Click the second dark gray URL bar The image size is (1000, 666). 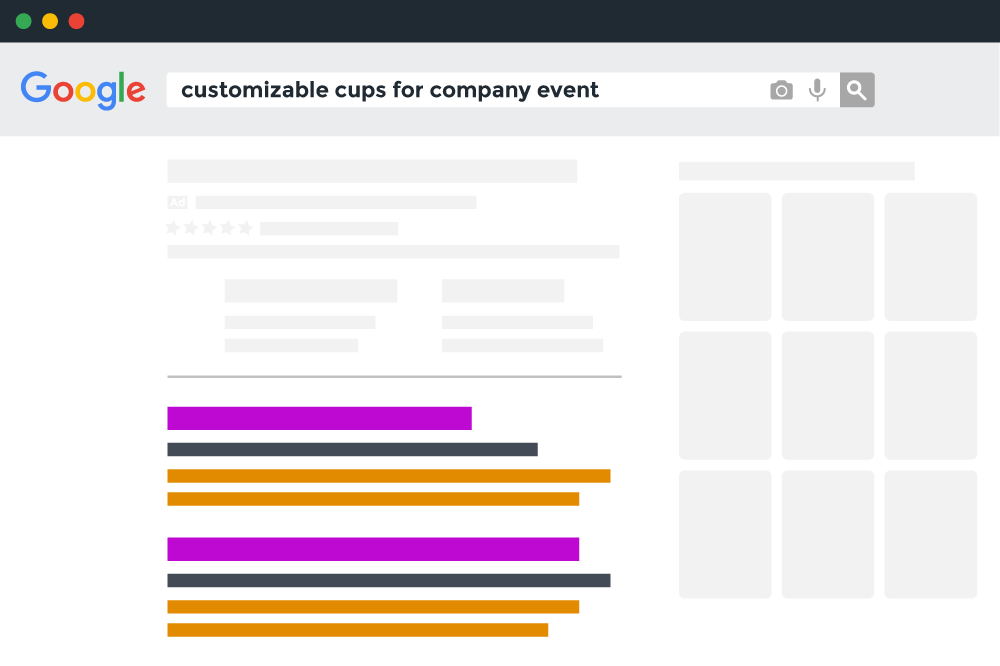pyautogui.click(x=389, y=581)
